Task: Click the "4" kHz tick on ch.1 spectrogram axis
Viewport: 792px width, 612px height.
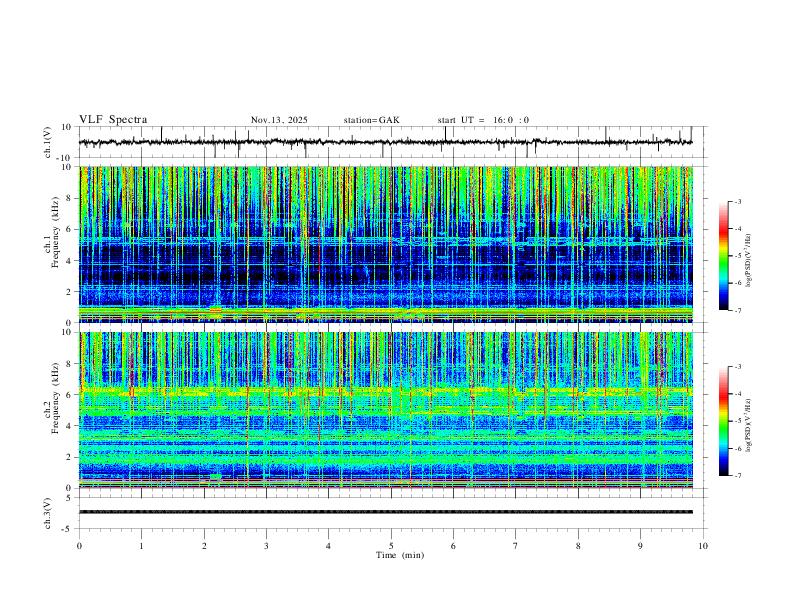Action: 70,261
